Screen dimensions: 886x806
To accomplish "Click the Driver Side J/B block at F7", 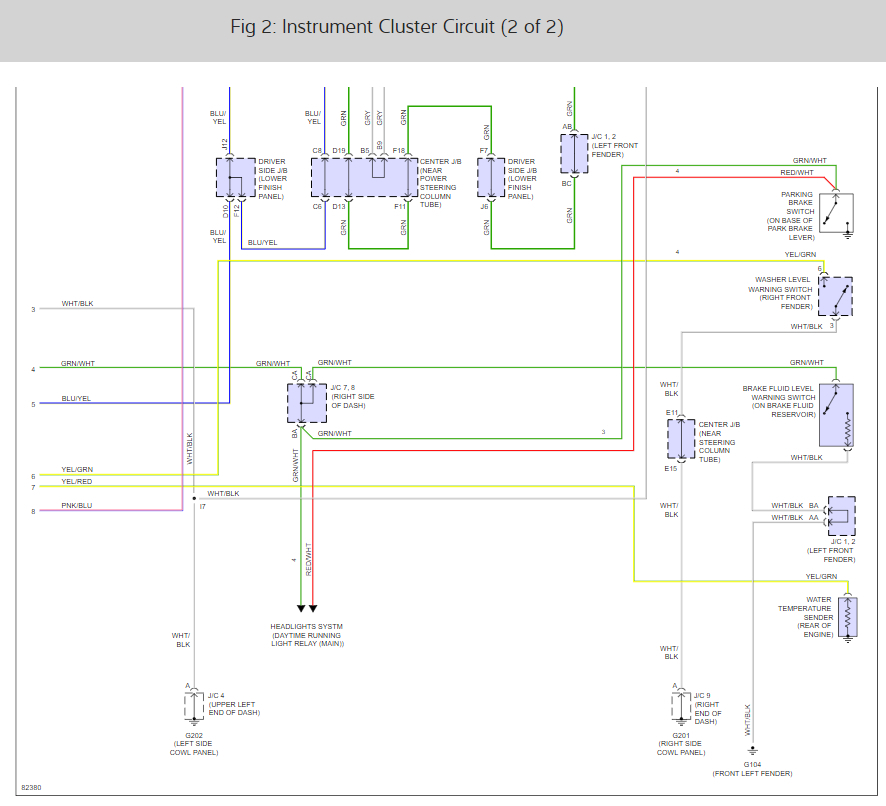I will tap(491, 177).
